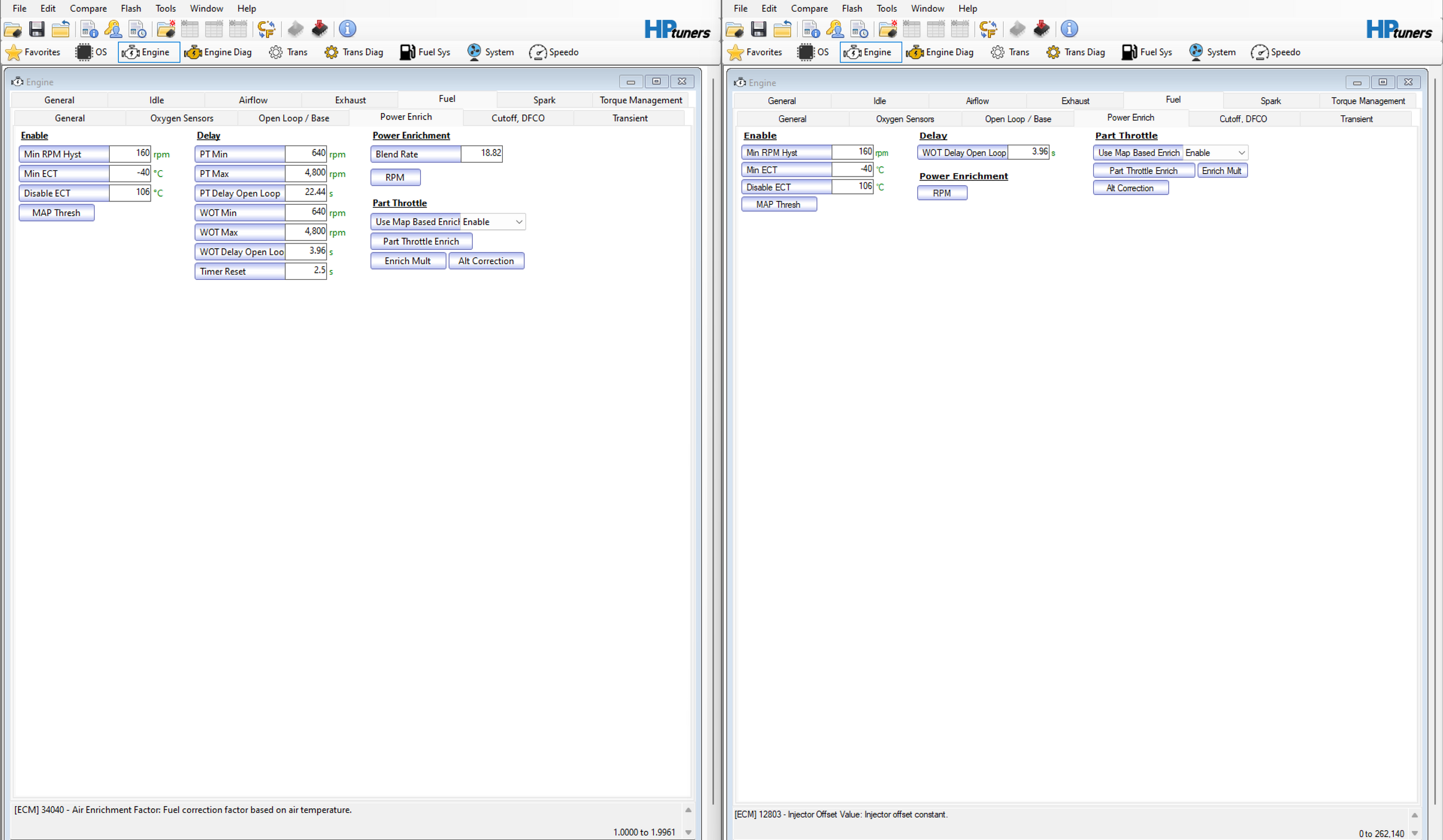
Task: Open the Compare menu in left window
Action: [x=88, y=8]
